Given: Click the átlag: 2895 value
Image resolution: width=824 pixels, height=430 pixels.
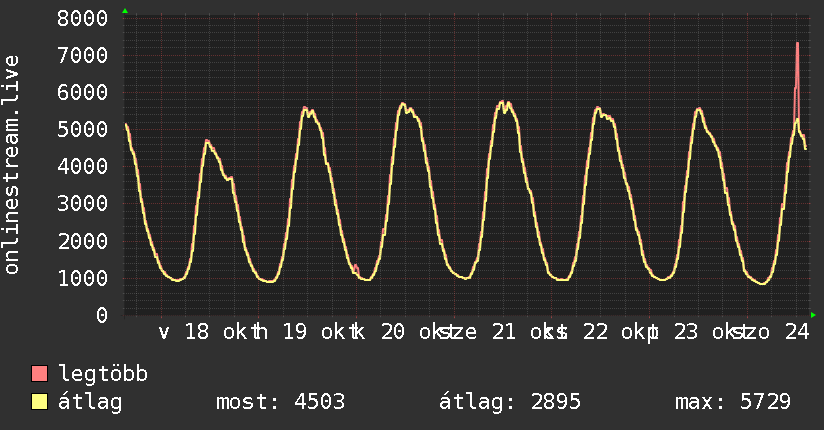Looking at the screenshot, I should tap(510, 402).
